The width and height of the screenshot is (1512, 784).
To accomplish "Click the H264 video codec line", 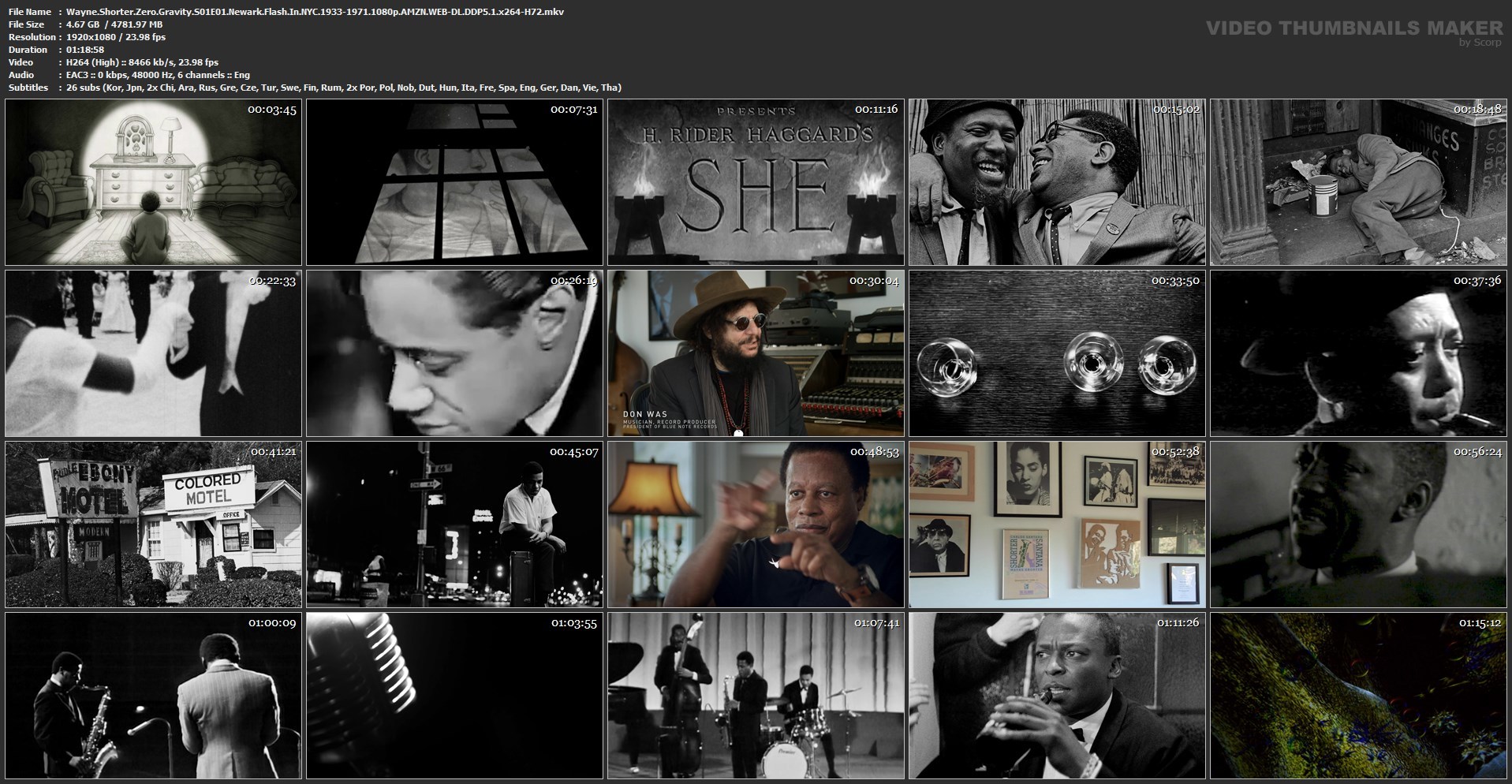I will 143,62.
